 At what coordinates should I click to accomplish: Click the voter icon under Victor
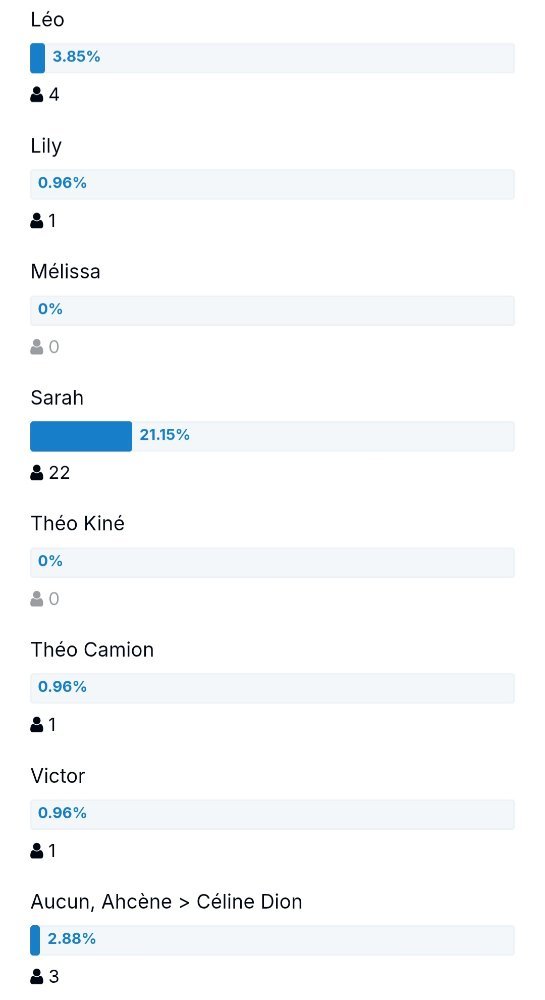[37, 850]
